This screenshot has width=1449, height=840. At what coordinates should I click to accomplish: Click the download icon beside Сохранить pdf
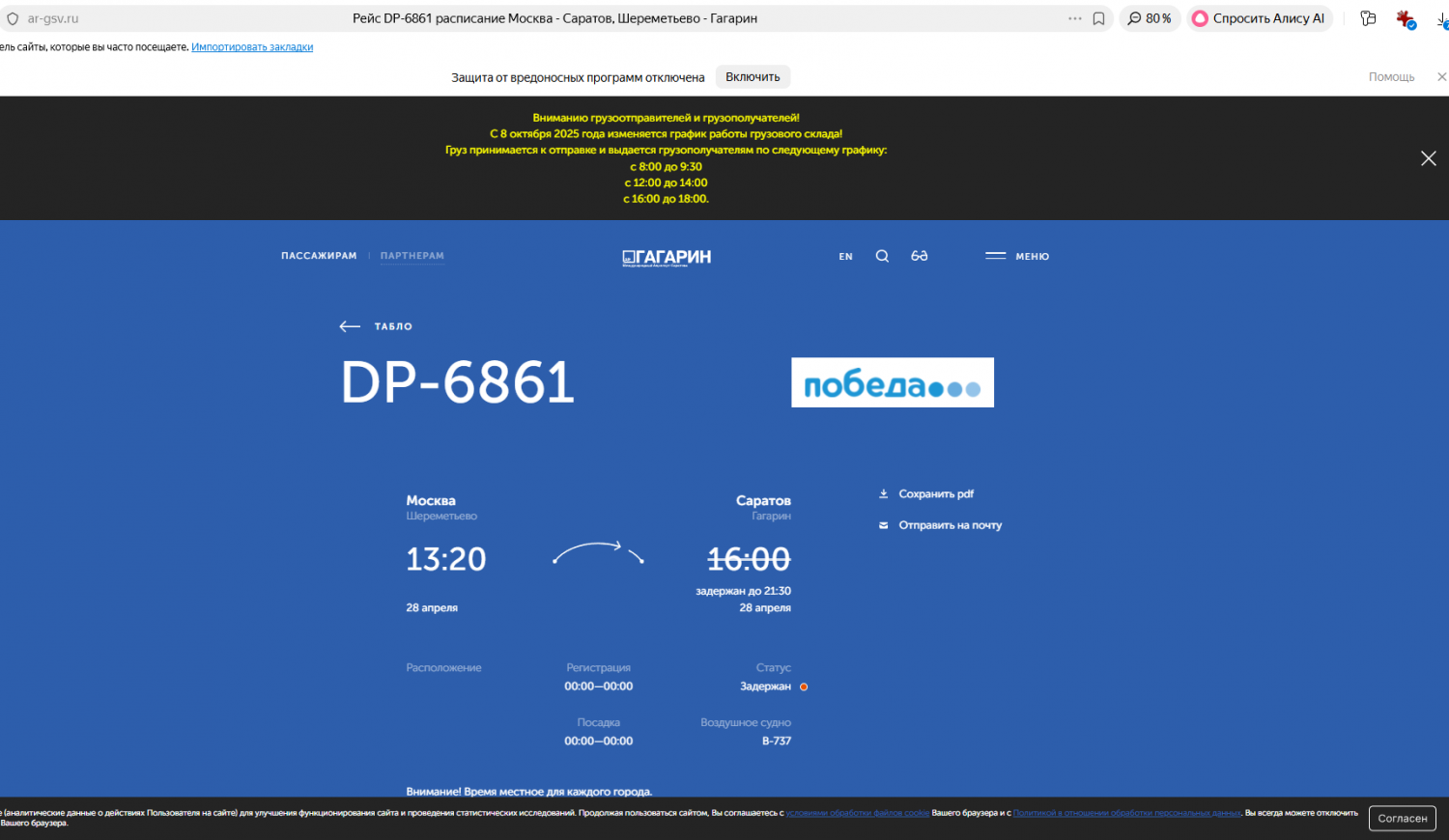[x=883, y=494]
